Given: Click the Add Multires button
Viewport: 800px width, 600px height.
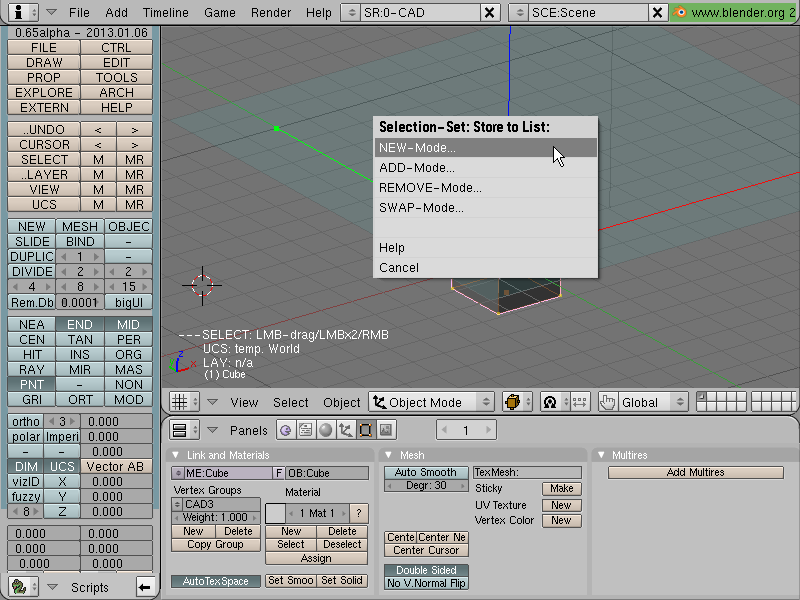Looking at the screenshot, I should [695, 472].
